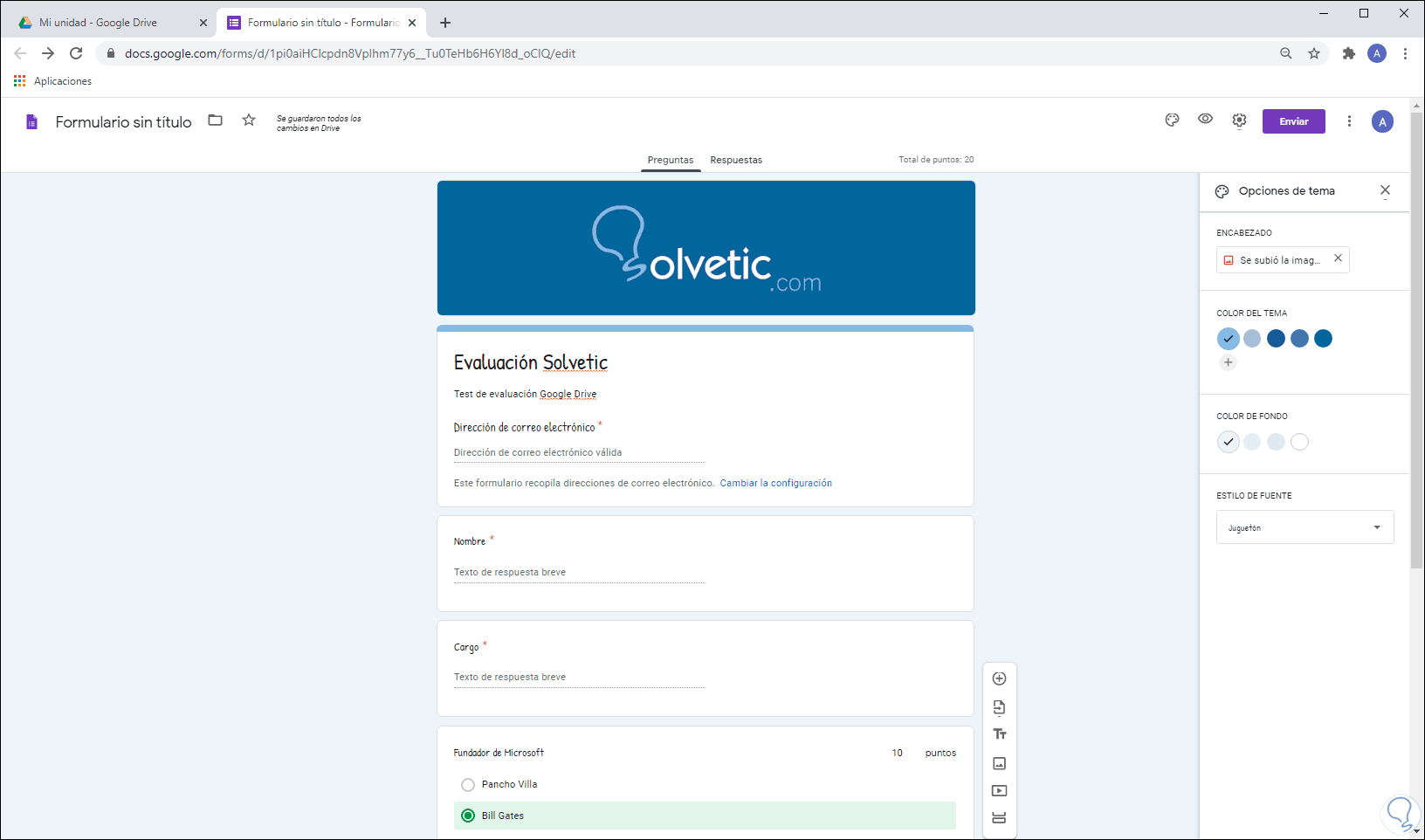Edit the Test de evaluación description
This screenshot has height=840, width=1425.
[x=525, y=394]
